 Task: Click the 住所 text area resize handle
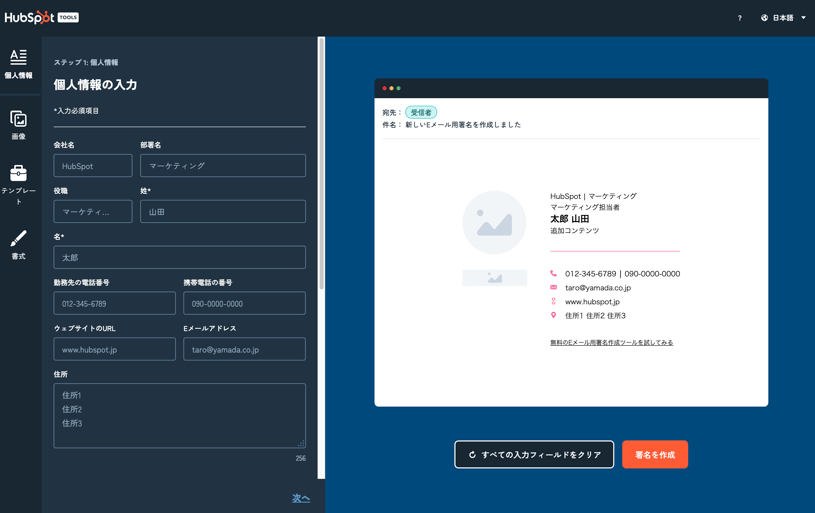(301, 443)
